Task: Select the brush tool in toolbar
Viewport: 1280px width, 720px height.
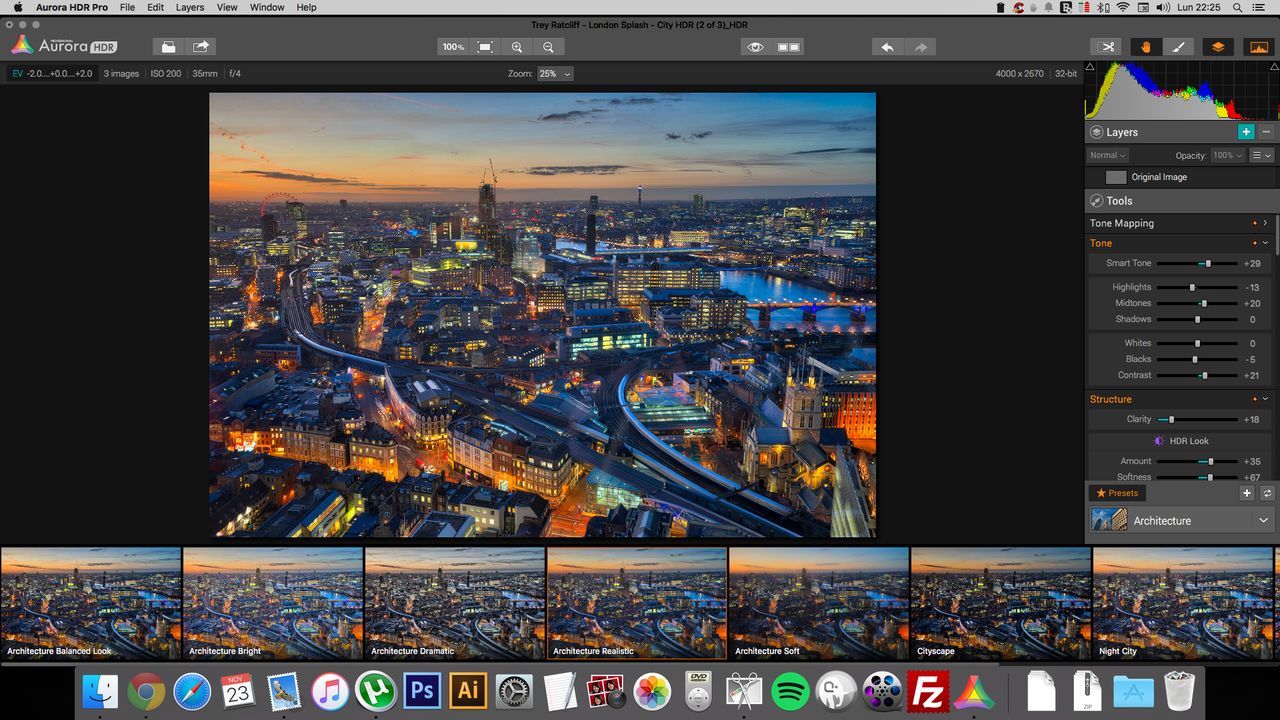Action: tap(1179, 47)
